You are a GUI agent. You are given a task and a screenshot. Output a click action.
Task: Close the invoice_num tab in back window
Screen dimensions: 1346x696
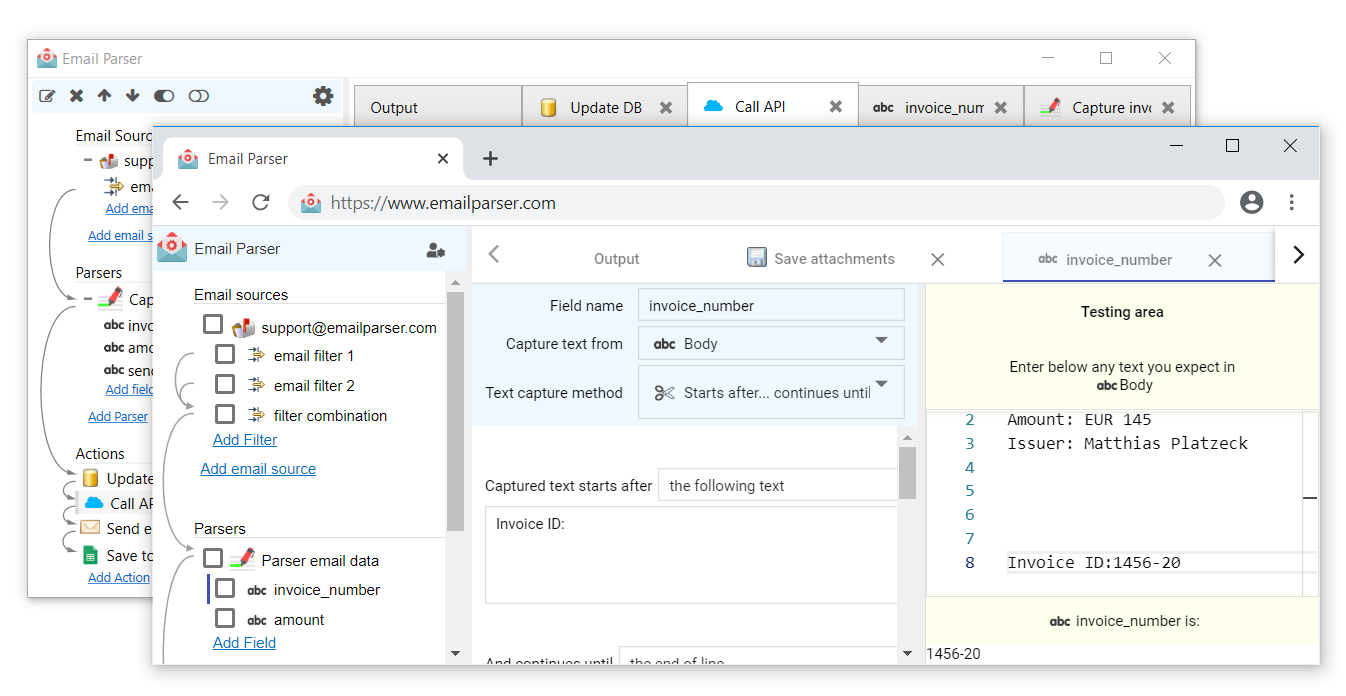point(1000,108)
